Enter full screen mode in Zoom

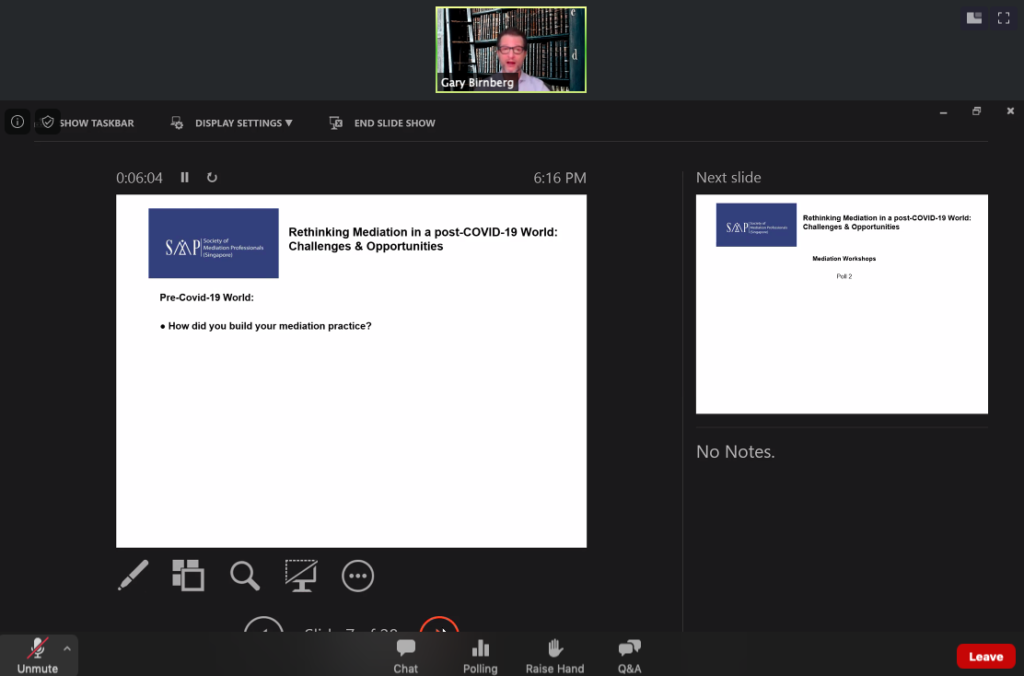click(1004, 18)
